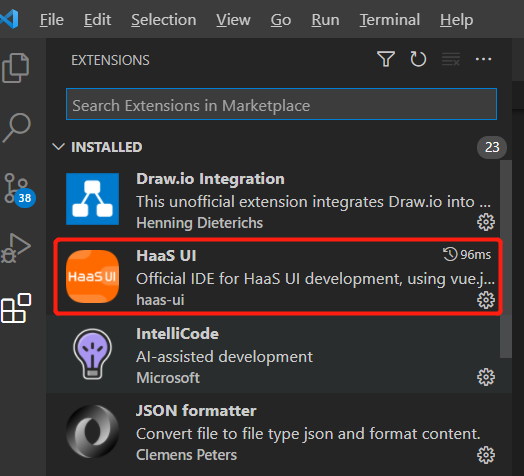Click publisher name Henning Dieterichs
The height and width of the screenshot is (476, 524).
click(200, 223)
